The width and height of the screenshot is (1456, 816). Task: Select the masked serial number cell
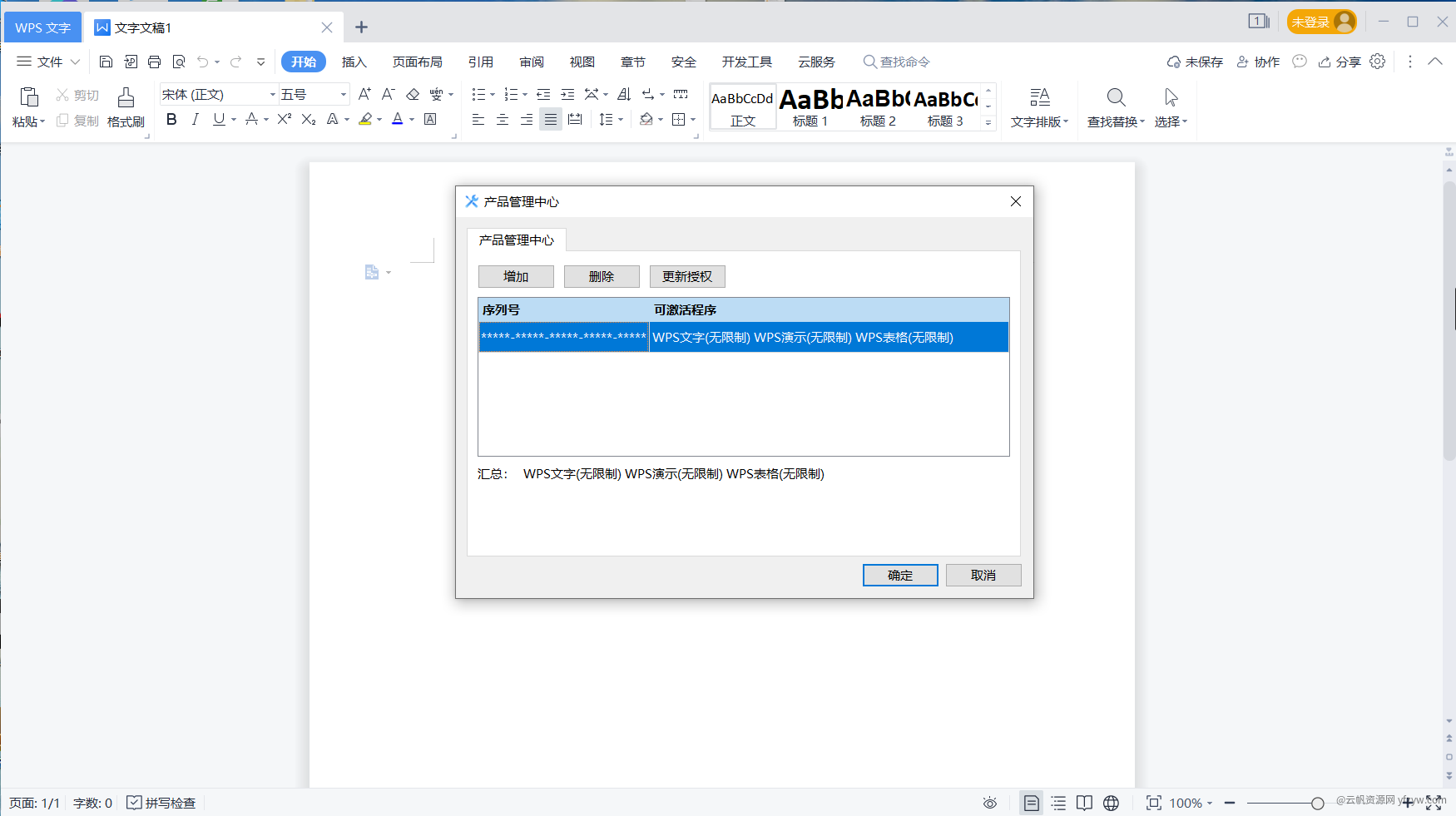(x=563, y=337)
